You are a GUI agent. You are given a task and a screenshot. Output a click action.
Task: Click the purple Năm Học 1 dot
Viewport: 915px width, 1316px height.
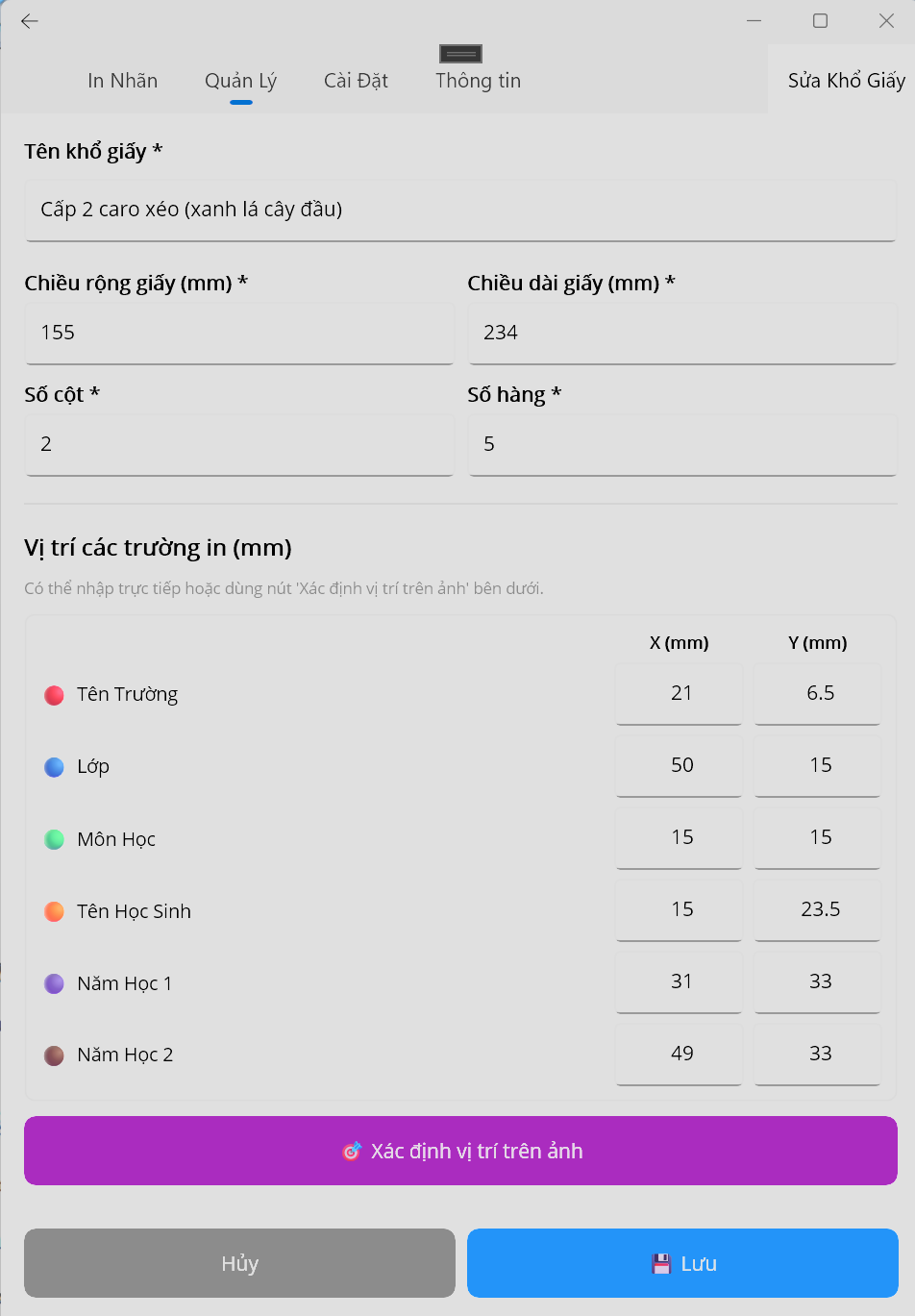tap(54, 983)
